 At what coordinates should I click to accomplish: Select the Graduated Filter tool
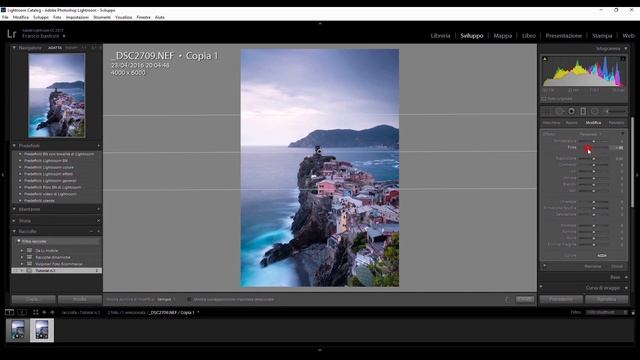[x=583, y=111]
